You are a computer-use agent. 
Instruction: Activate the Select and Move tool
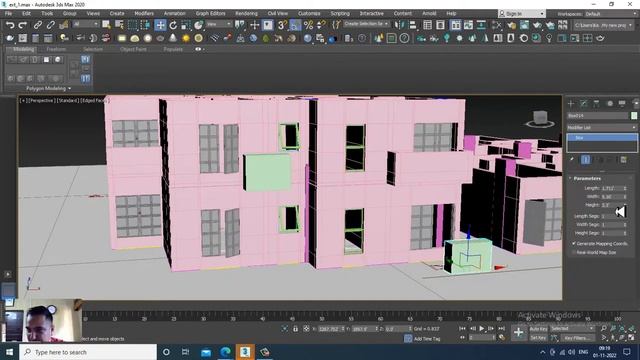[160, 25]
